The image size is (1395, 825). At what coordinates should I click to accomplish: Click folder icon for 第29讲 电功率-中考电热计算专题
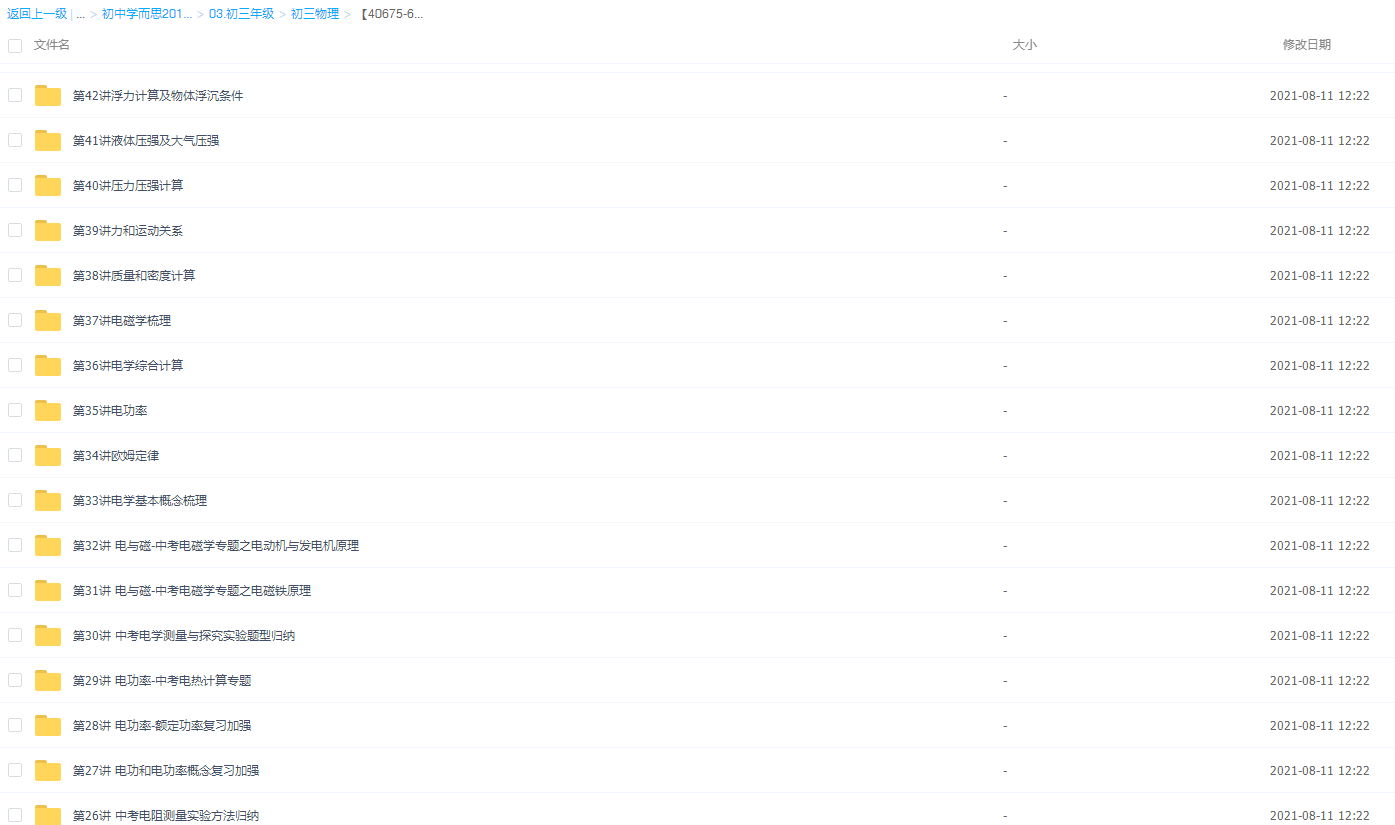[48, 681]
